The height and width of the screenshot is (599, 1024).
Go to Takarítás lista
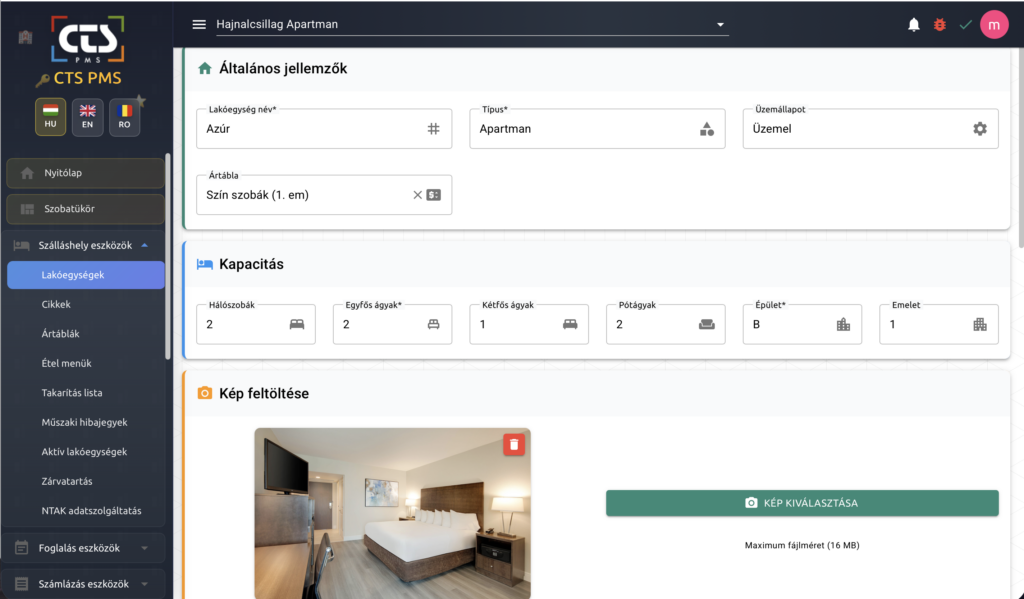point(72,393)
